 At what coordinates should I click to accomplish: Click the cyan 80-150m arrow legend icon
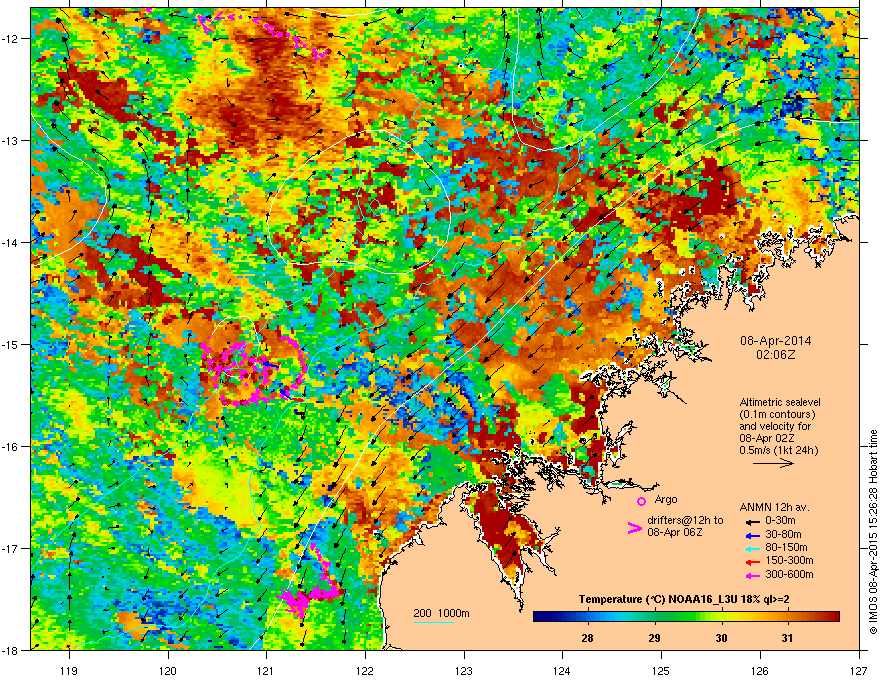tap(753, 549)
